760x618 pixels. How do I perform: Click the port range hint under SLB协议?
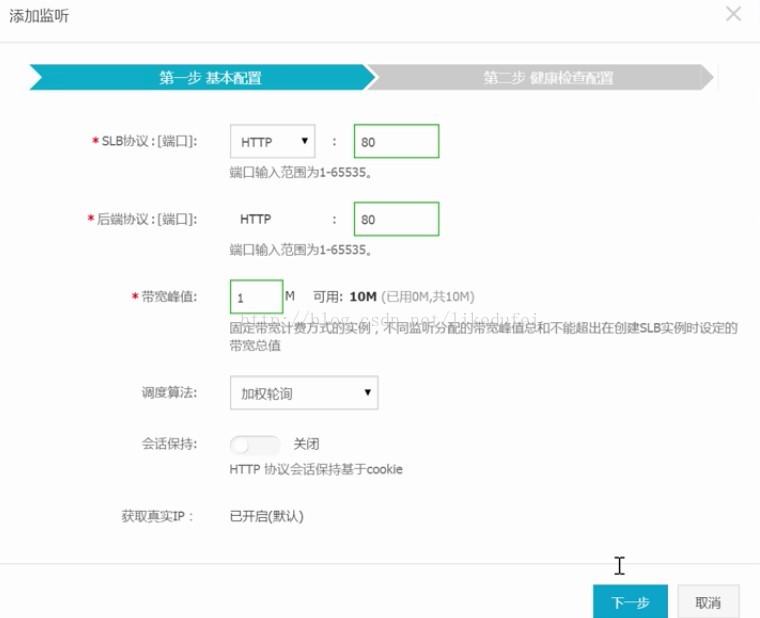(301, 172)
